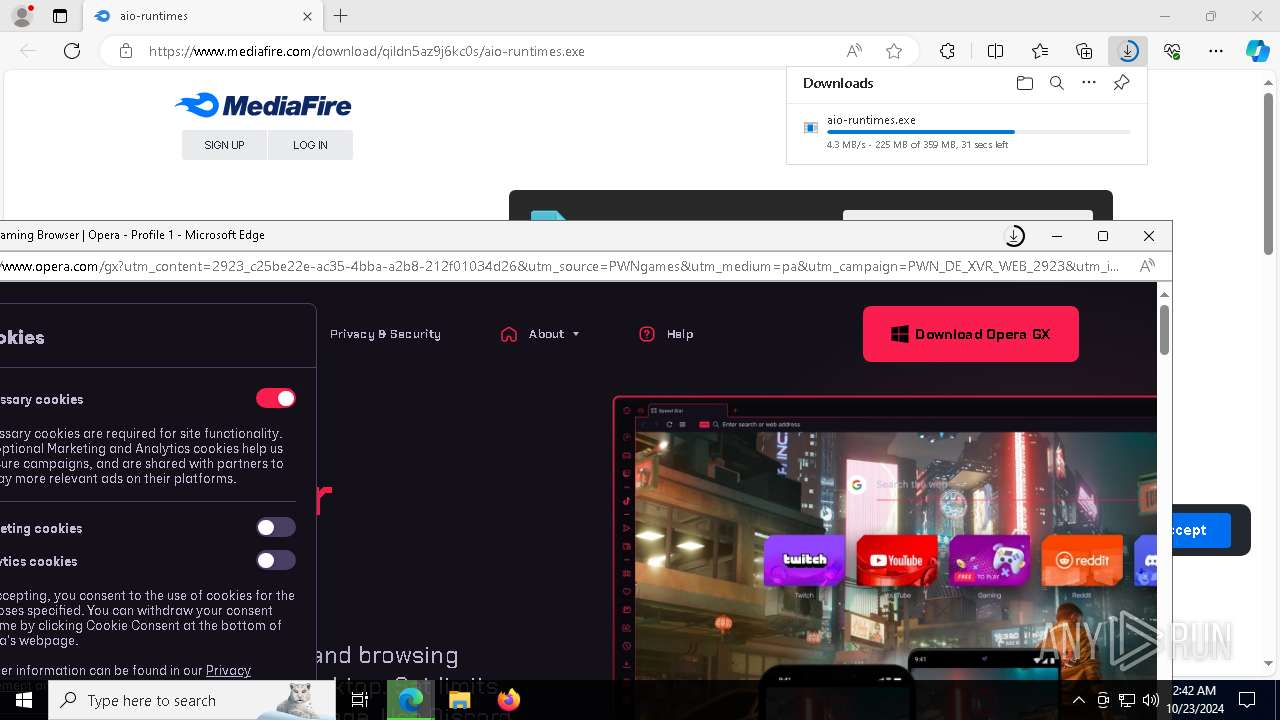Open the Help menu item
Screen dimensions: 1280x720
click(666, 334)
